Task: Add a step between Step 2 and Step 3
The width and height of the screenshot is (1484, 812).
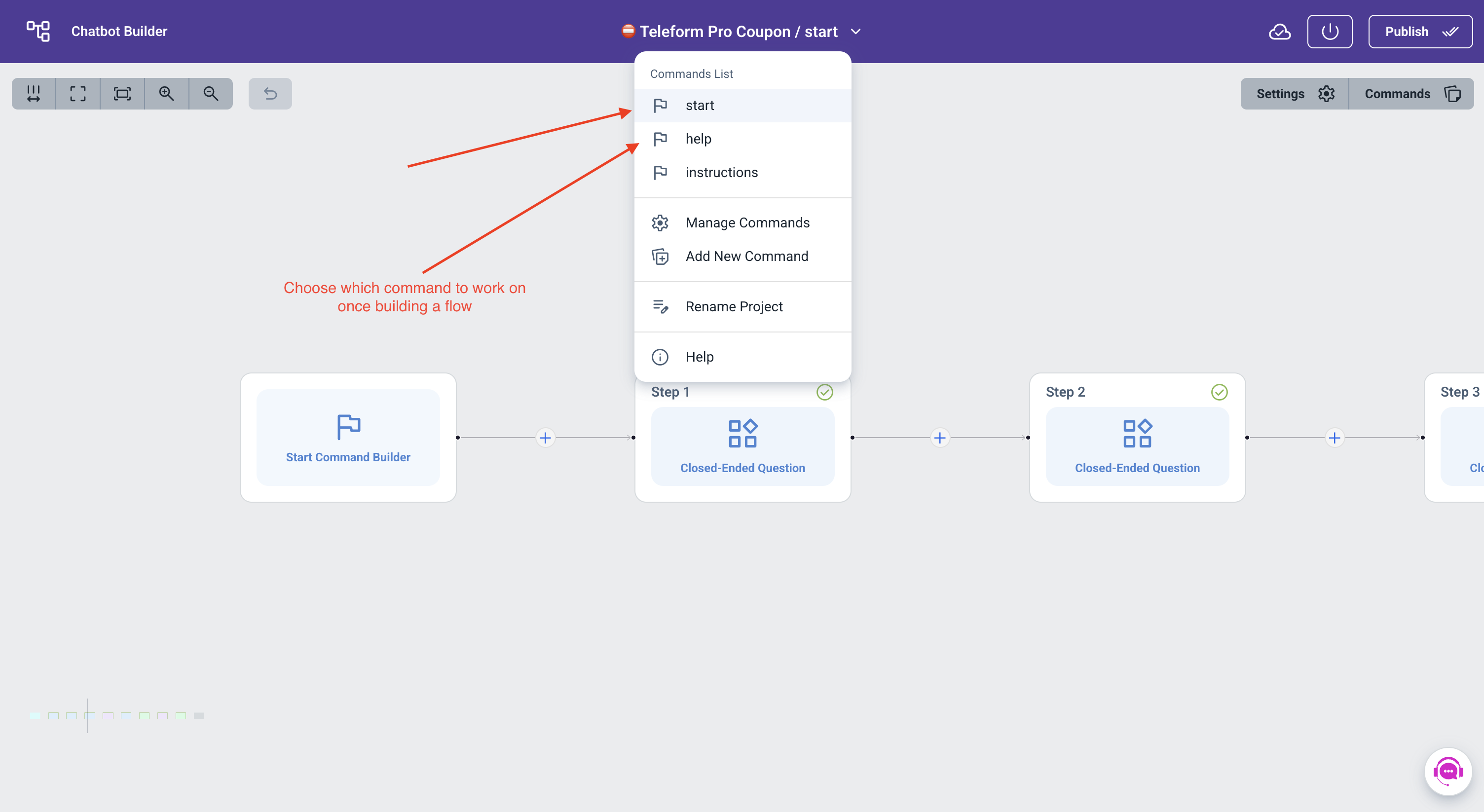Action: point(1334,438)
